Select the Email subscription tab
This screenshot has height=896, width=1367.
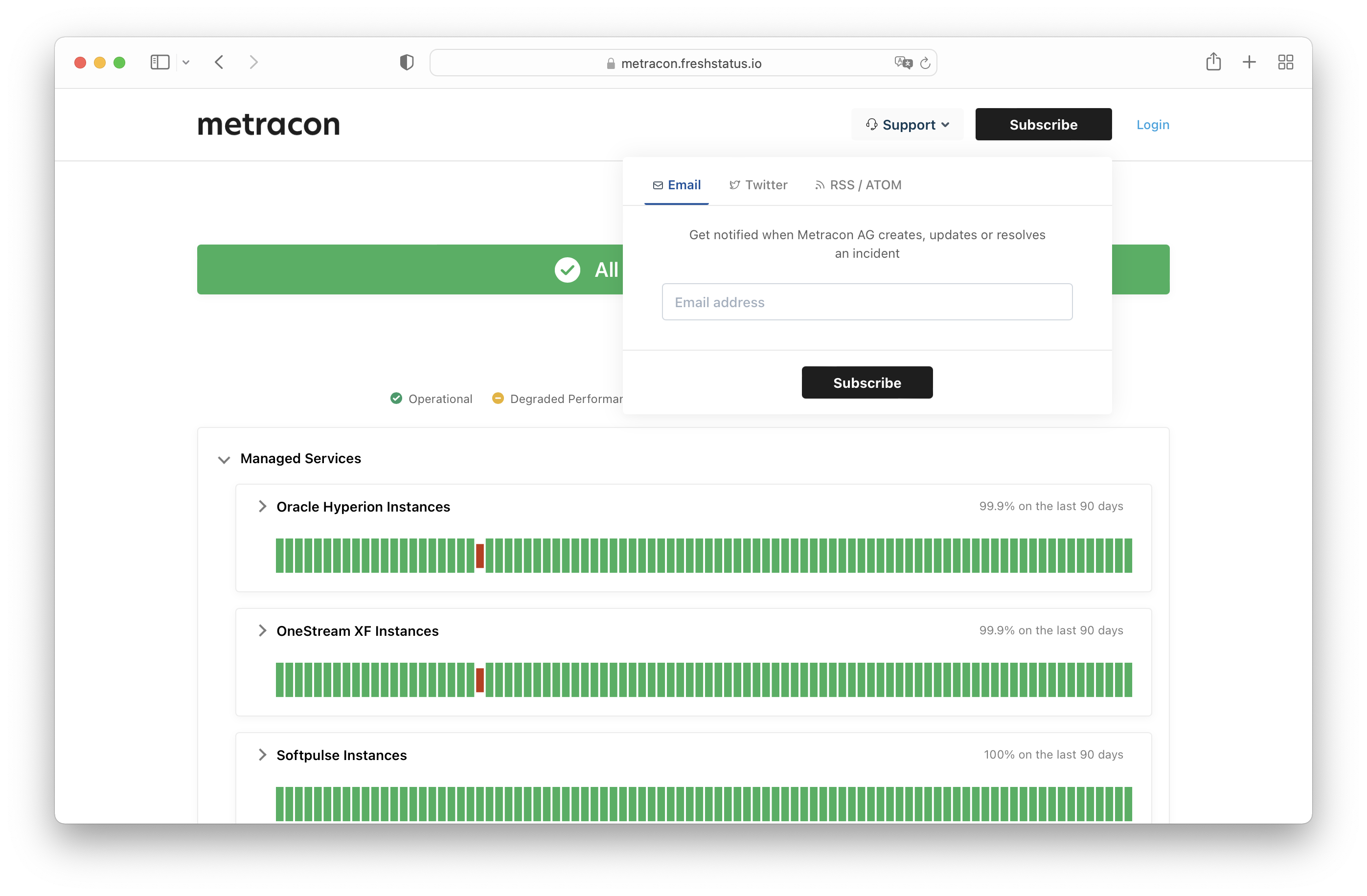(x=677, y=185)
